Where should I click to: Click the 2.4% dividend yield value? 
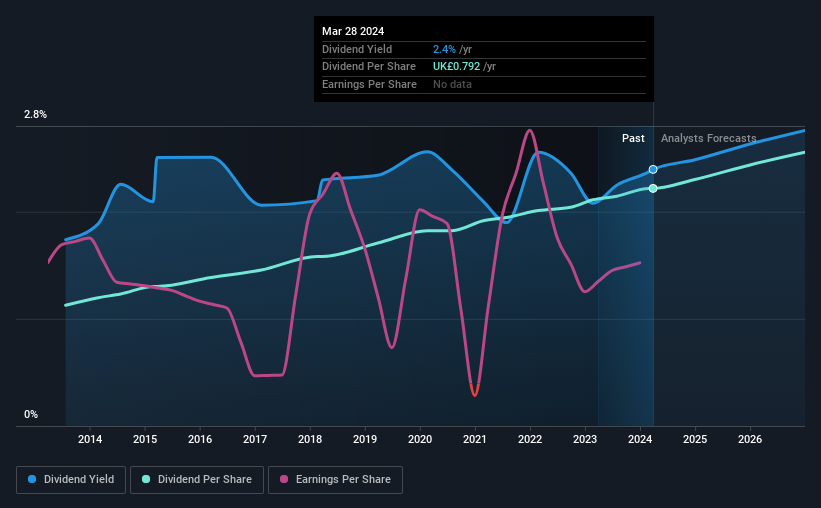click(x=444, y=49)
